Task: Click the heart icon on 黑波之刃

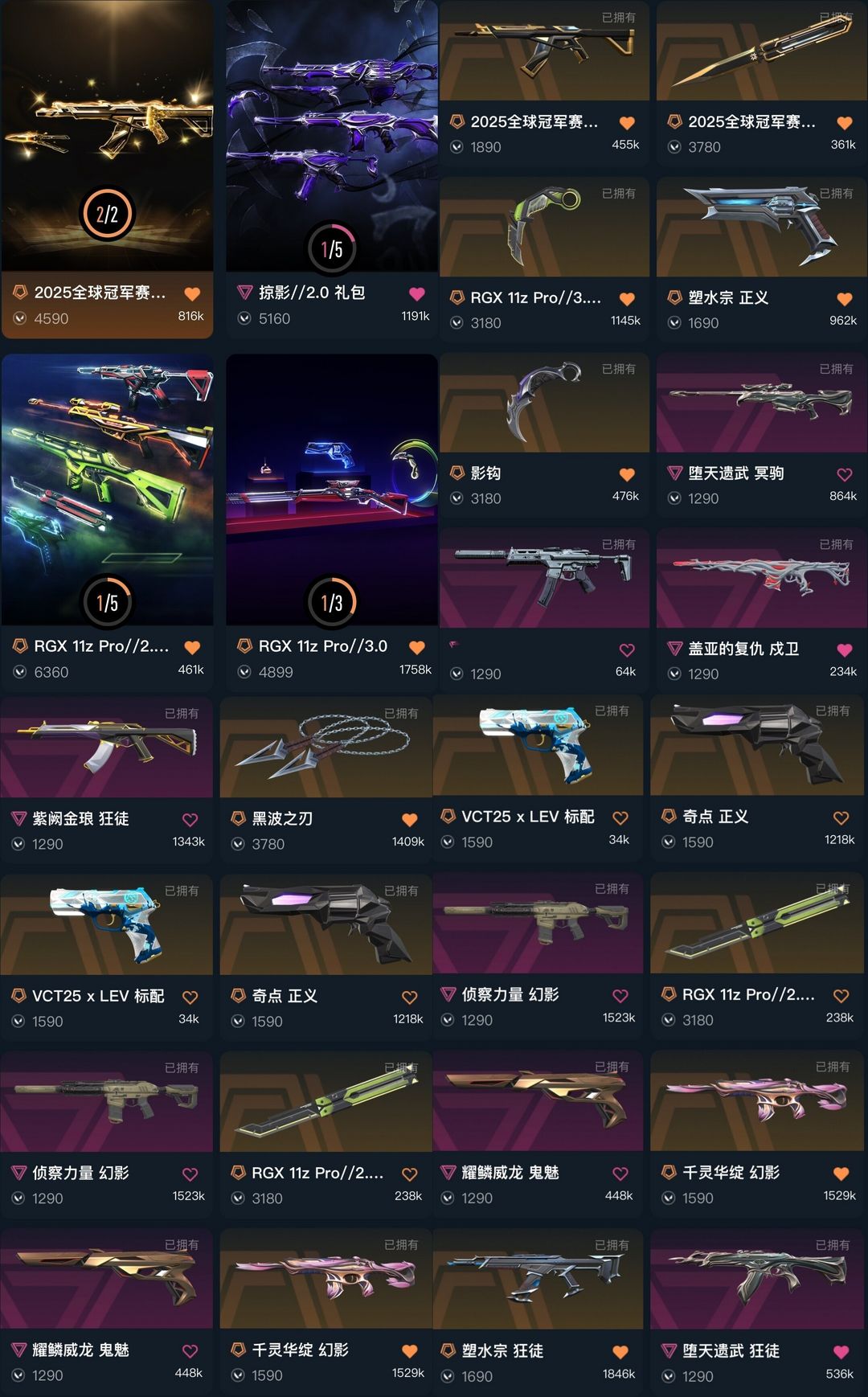Action: point(409,820)
